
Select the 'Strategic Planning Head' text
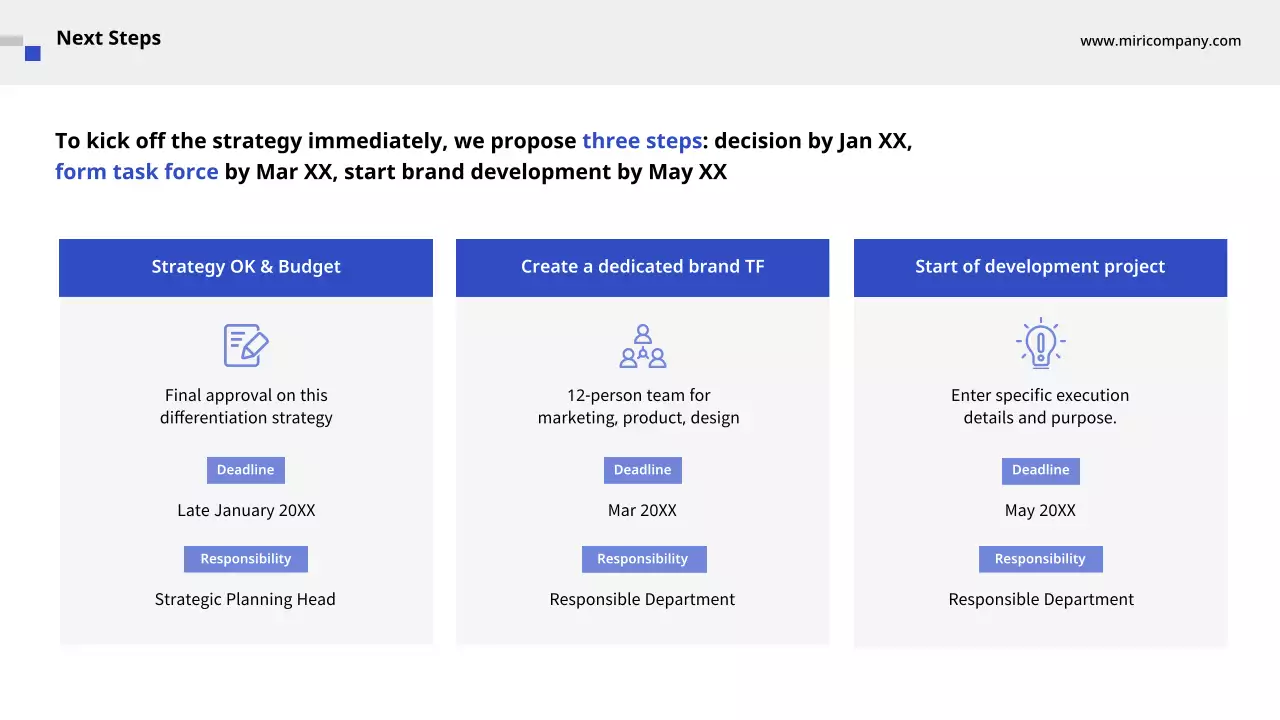(245, 600)
